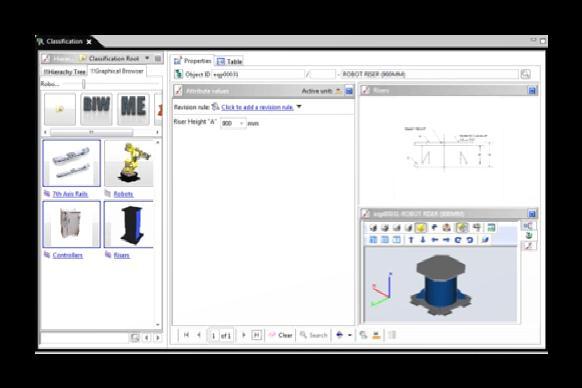
Task: Click the Clear button
Action: [x=281, y=335]
